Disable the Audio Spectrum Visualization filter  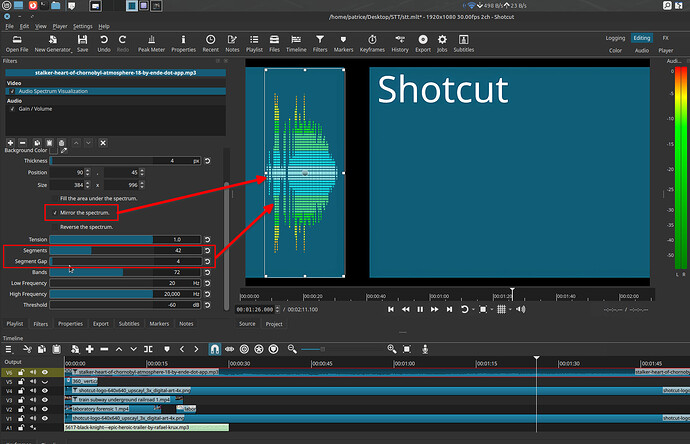point(12,91)
